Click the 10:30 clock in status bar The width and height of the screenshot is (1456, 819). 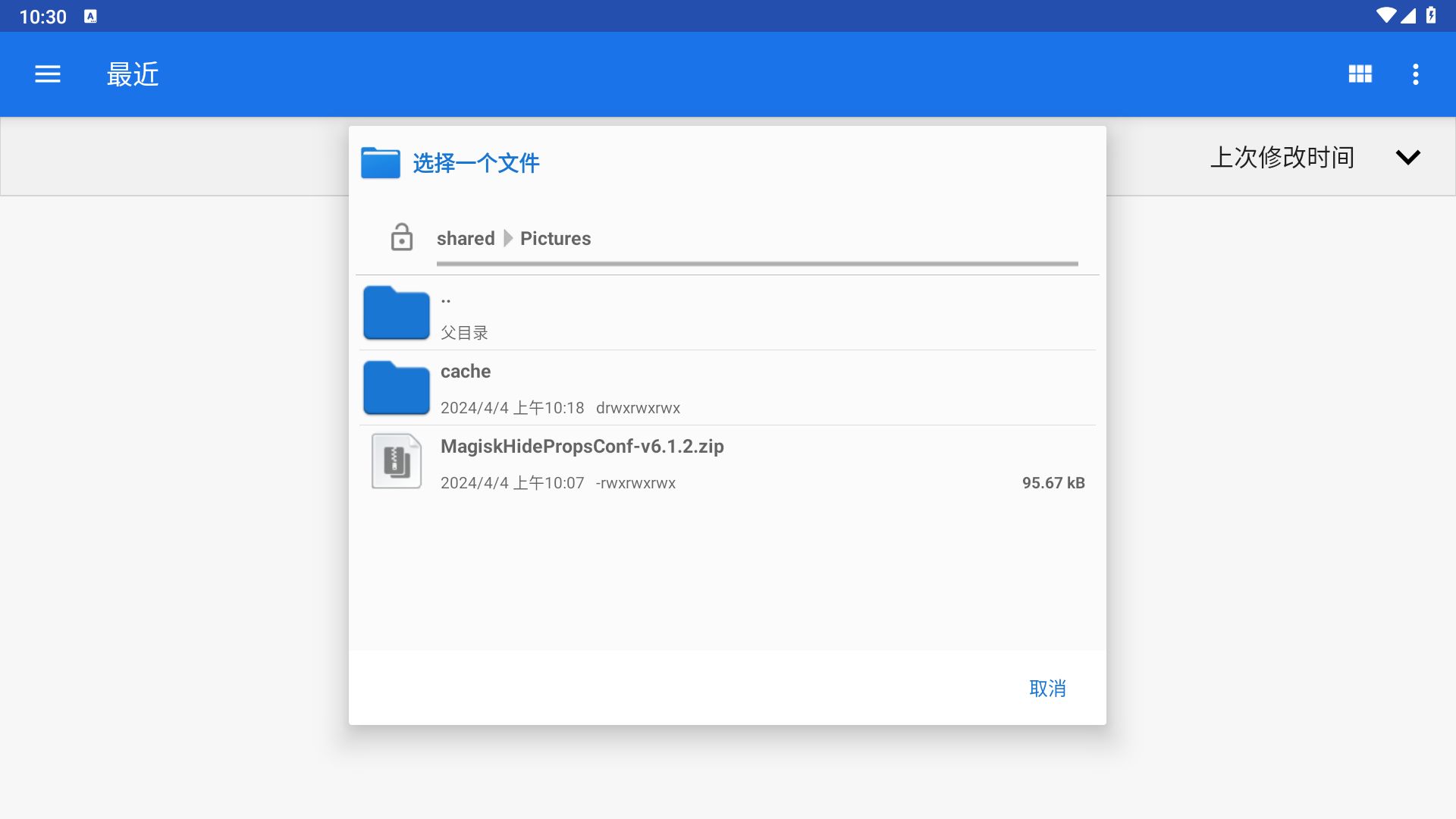click(x=43, y=17)
